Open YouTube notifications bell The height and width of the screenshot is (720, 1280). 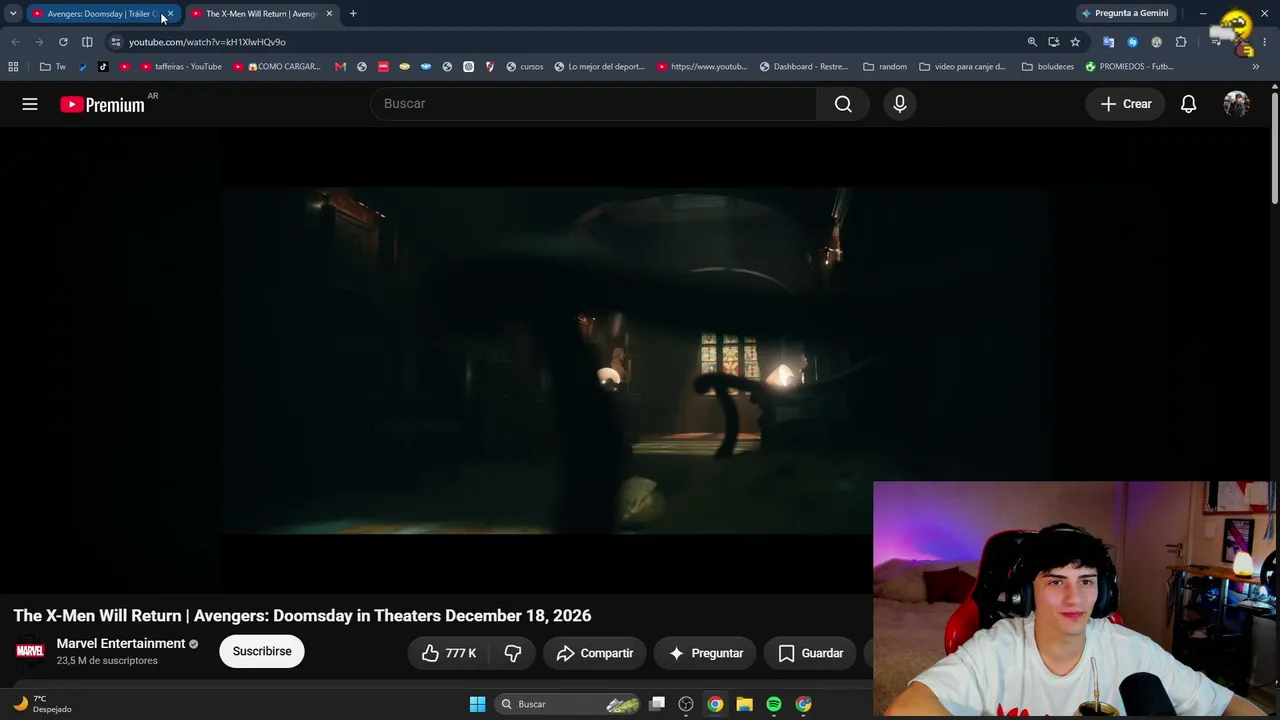[1188, 104]
